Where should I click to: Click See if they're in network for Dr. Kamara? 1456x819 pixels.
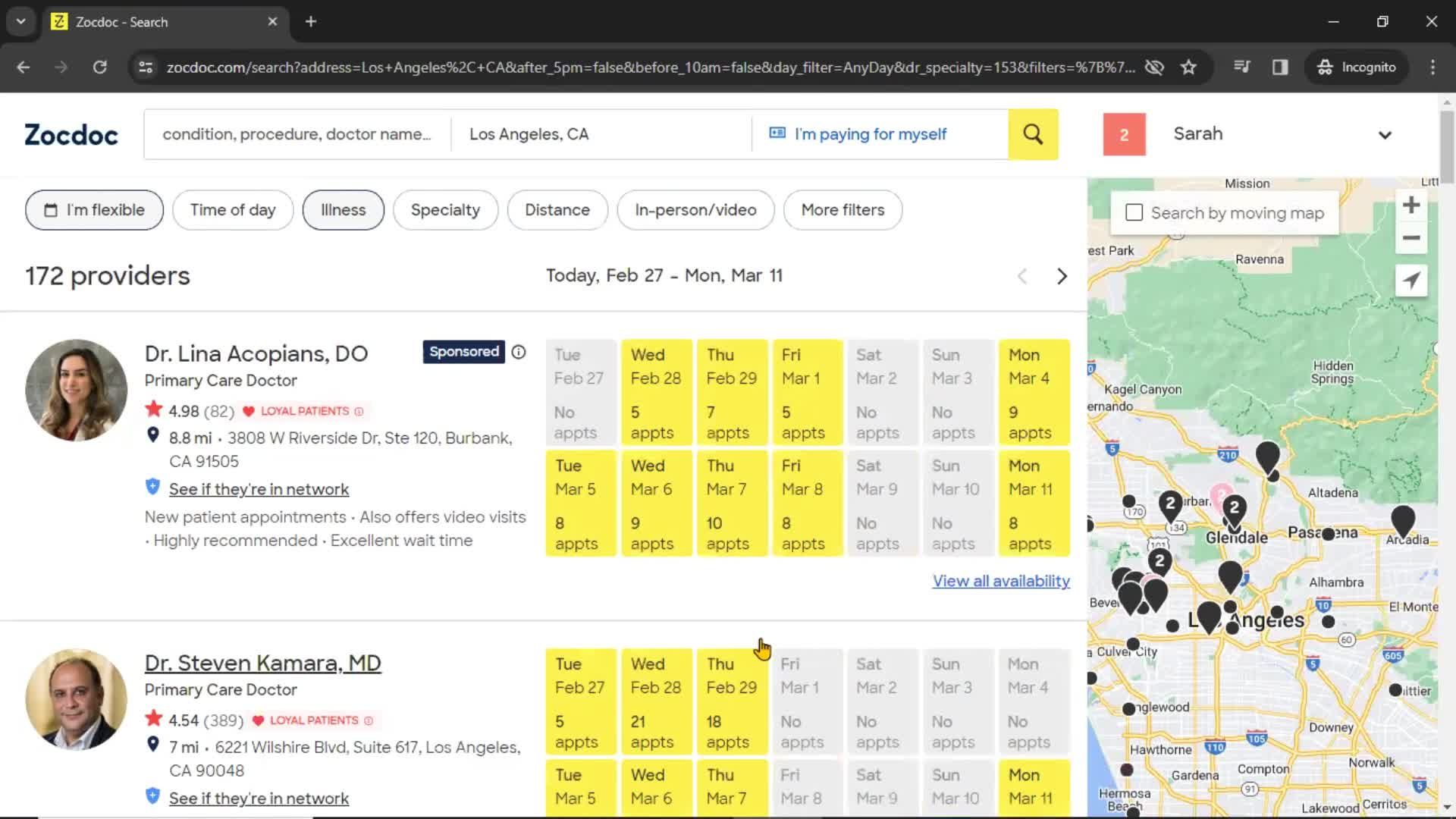tap(259, 799)
